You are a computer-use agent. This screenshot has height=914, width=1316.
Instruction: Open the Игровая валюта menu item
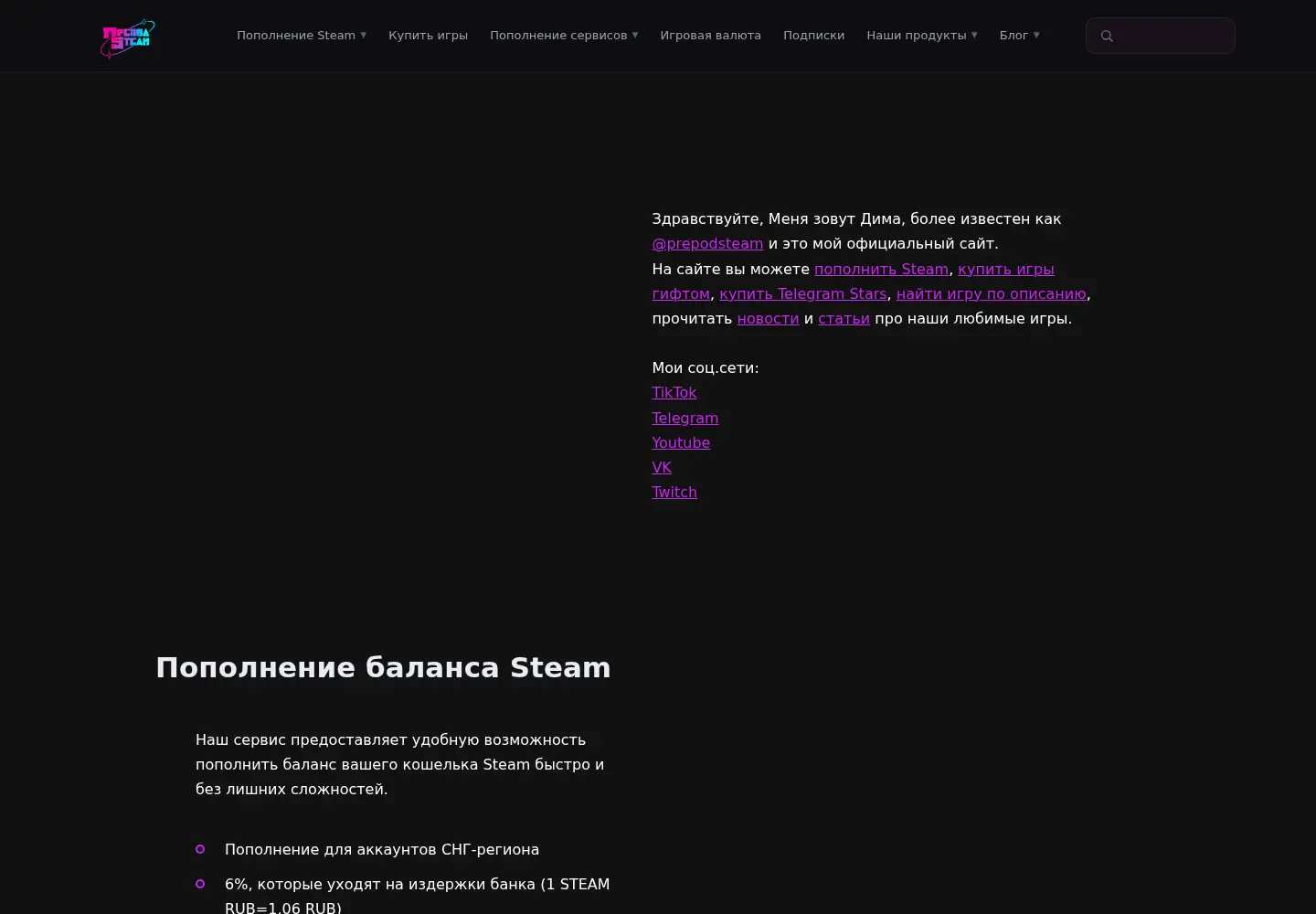click(710, 35)
